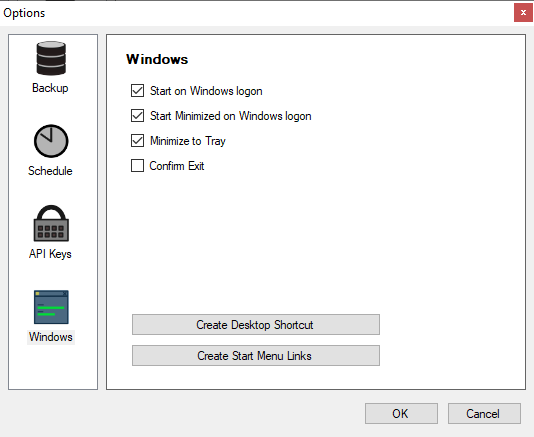This screenshot has height=437, width=534.
Task: Click the Backup label in sidebar
Action: pos(50,88)
